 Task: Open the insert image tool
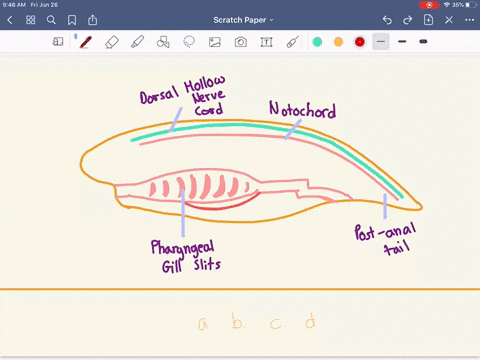click(215, 42)
